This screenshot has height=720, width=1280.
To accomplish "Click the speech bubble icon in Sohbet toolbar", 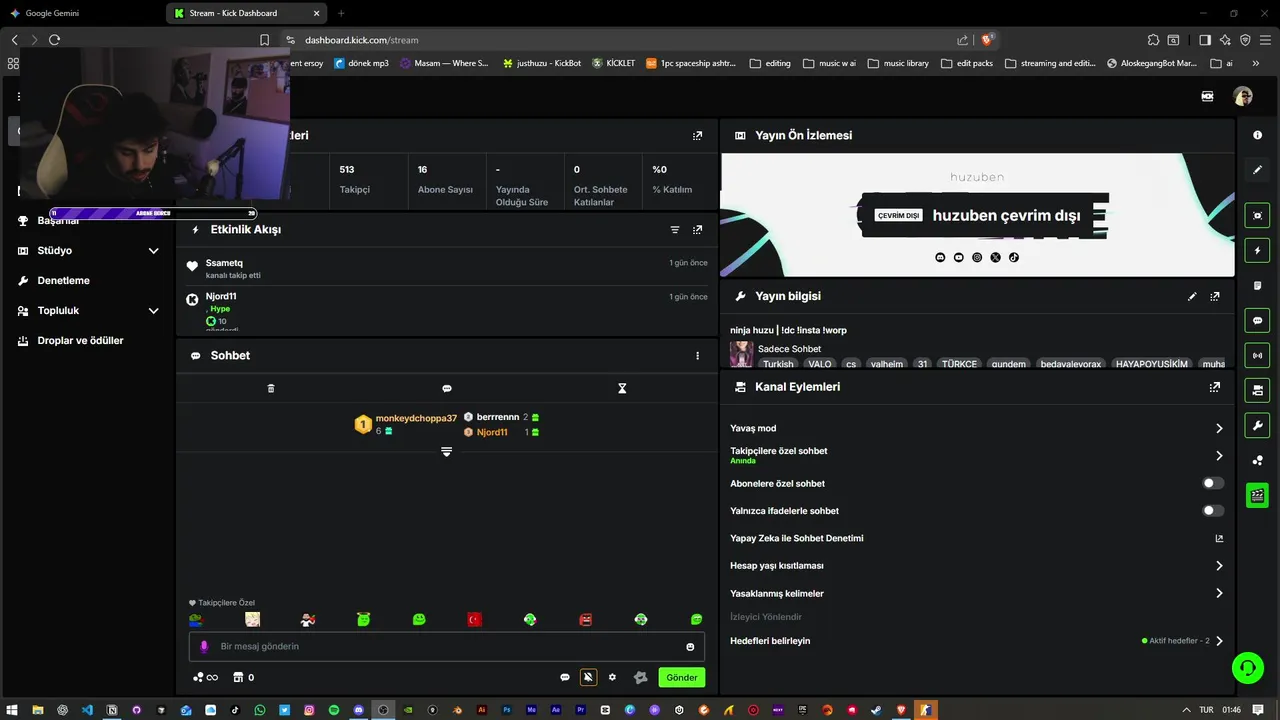I will pos(447,388).
